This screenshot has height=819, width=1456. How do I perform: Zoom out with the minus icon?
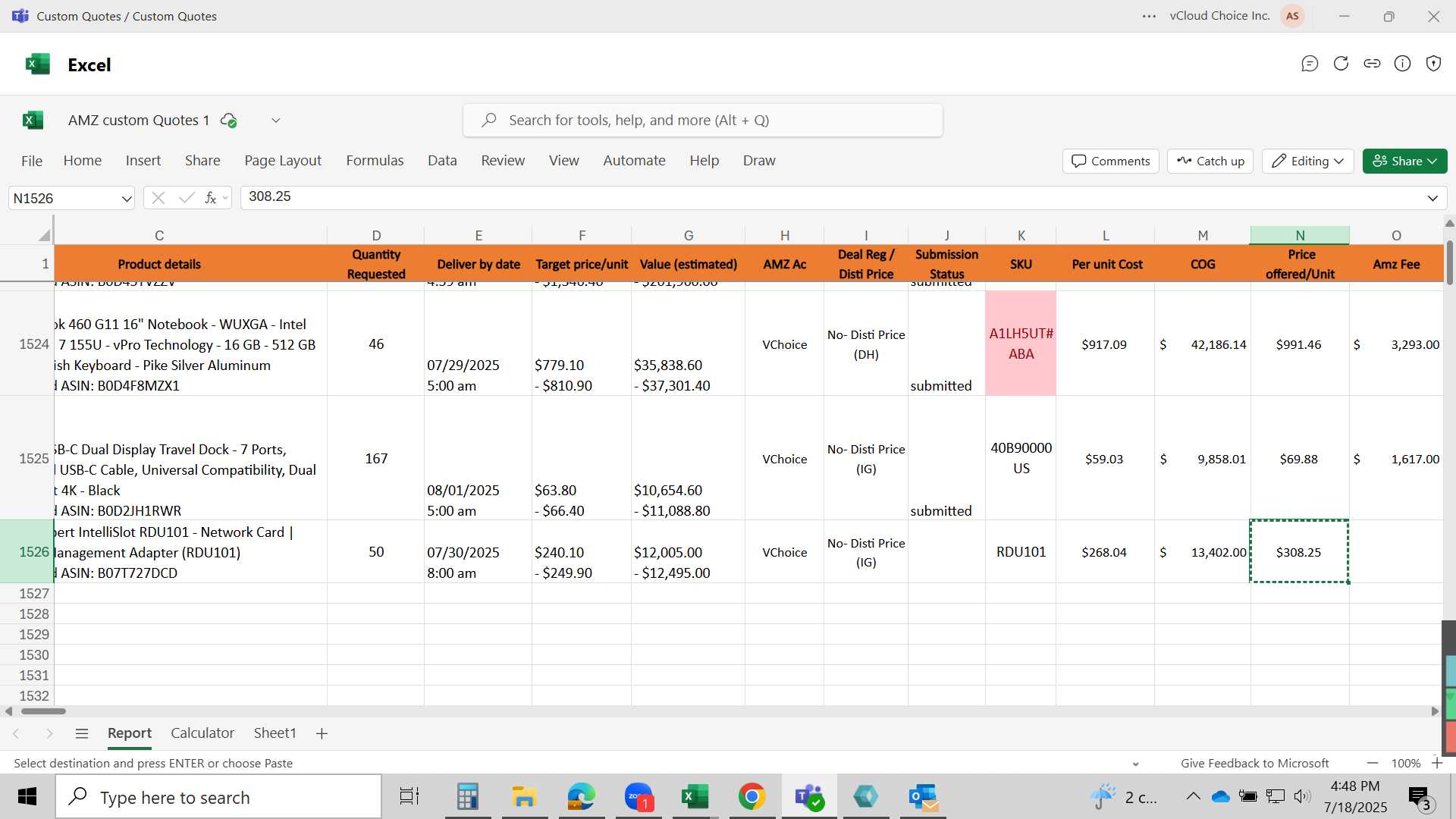click(1373, 763)
